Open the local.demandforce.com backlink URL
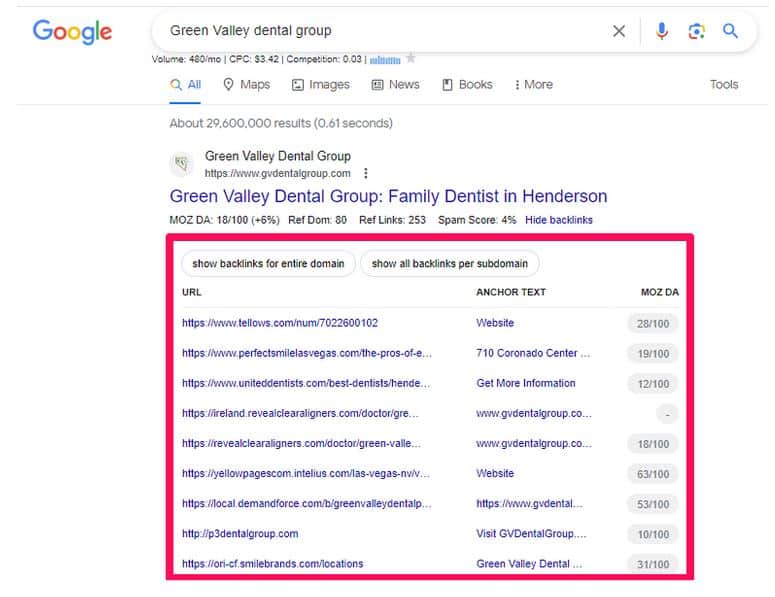 (x=306, y=504)
